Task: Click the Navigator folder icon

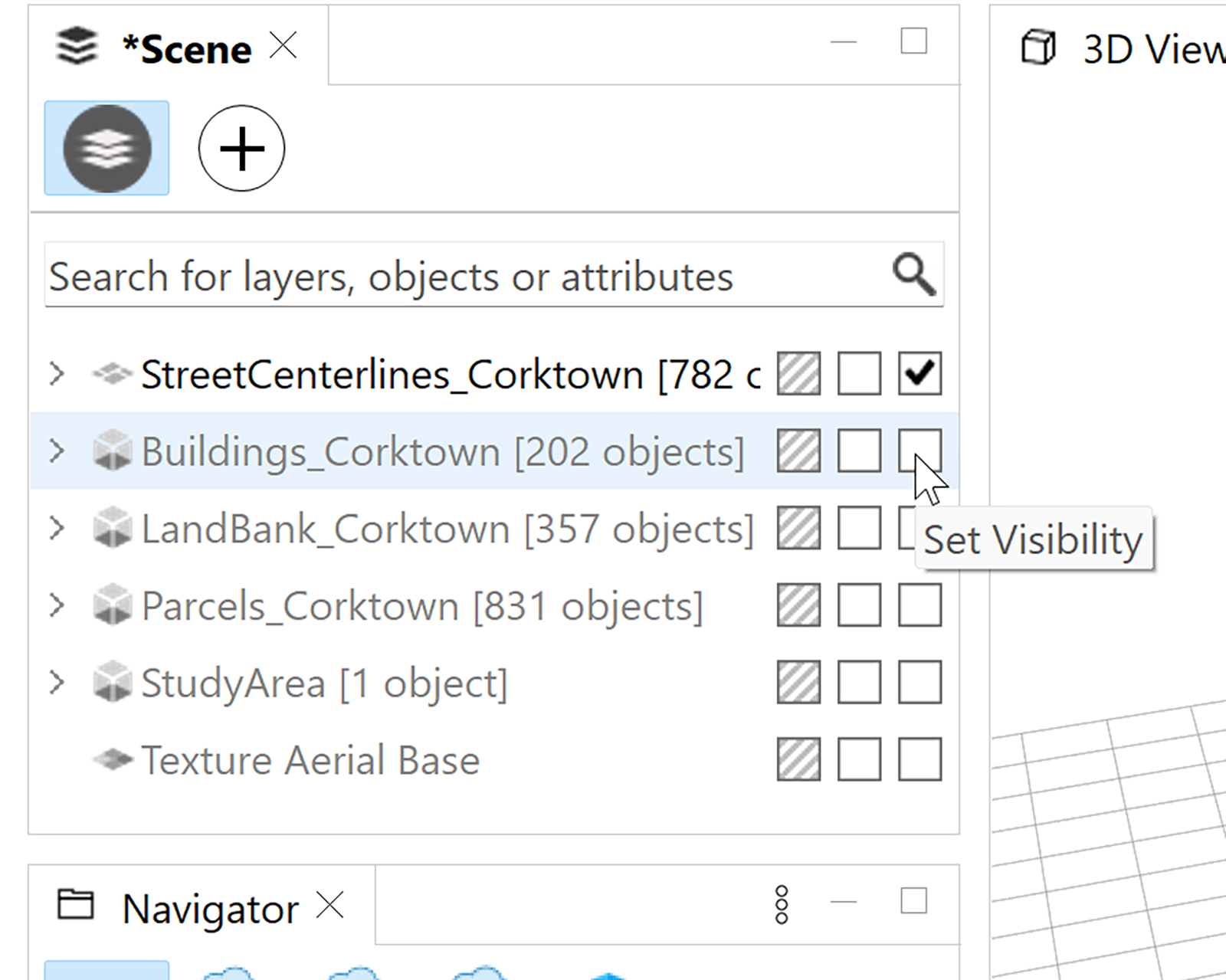Action: tap(77, 904)
